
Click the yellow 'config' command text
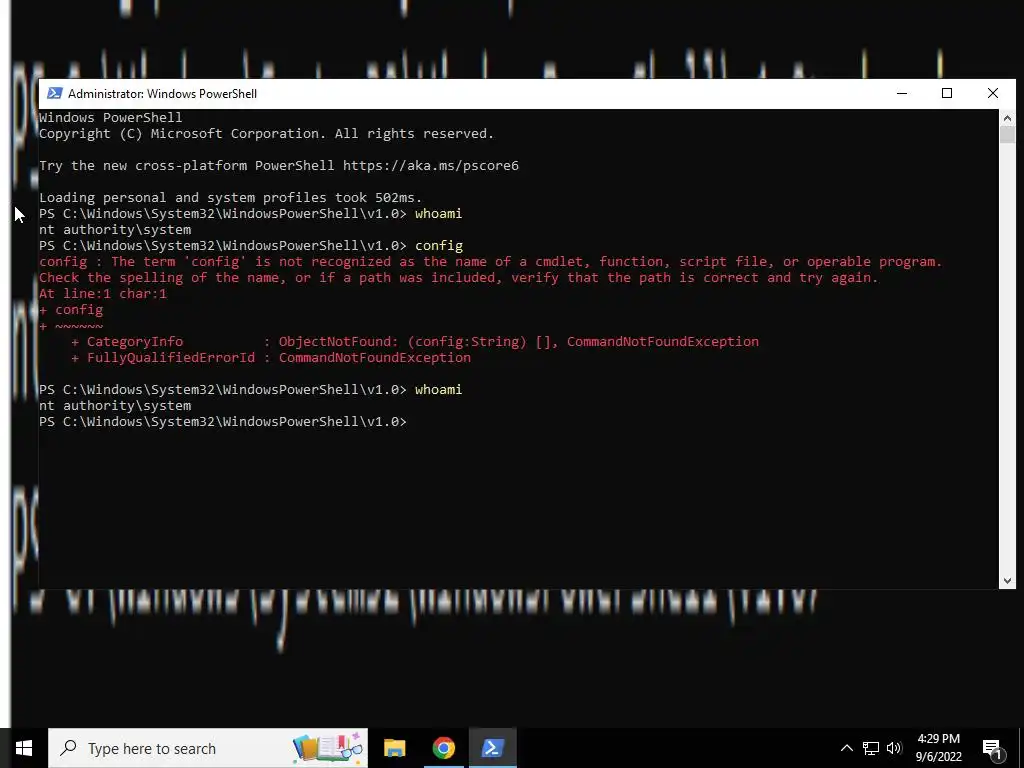pyautogui.click(x=439, y=246)
